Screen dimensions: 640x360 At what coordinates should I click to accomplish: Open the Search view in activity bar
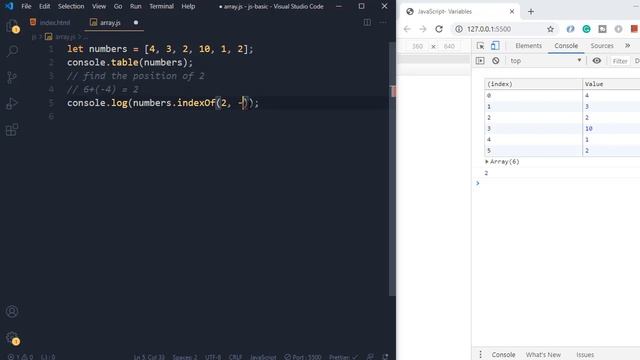click(x=12, y=51)
